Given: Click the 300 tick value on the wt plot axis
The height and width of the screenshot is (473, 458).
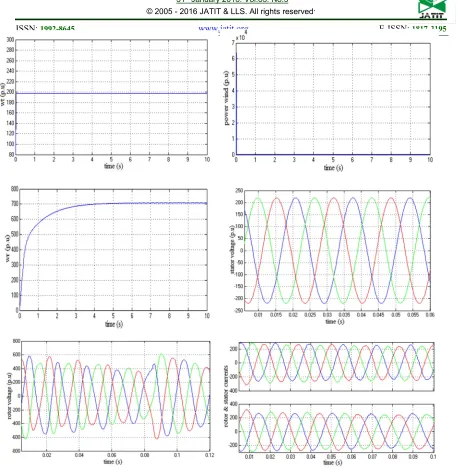Looking at the screenshot, I should pyautogui.click(x=10, y=40).
